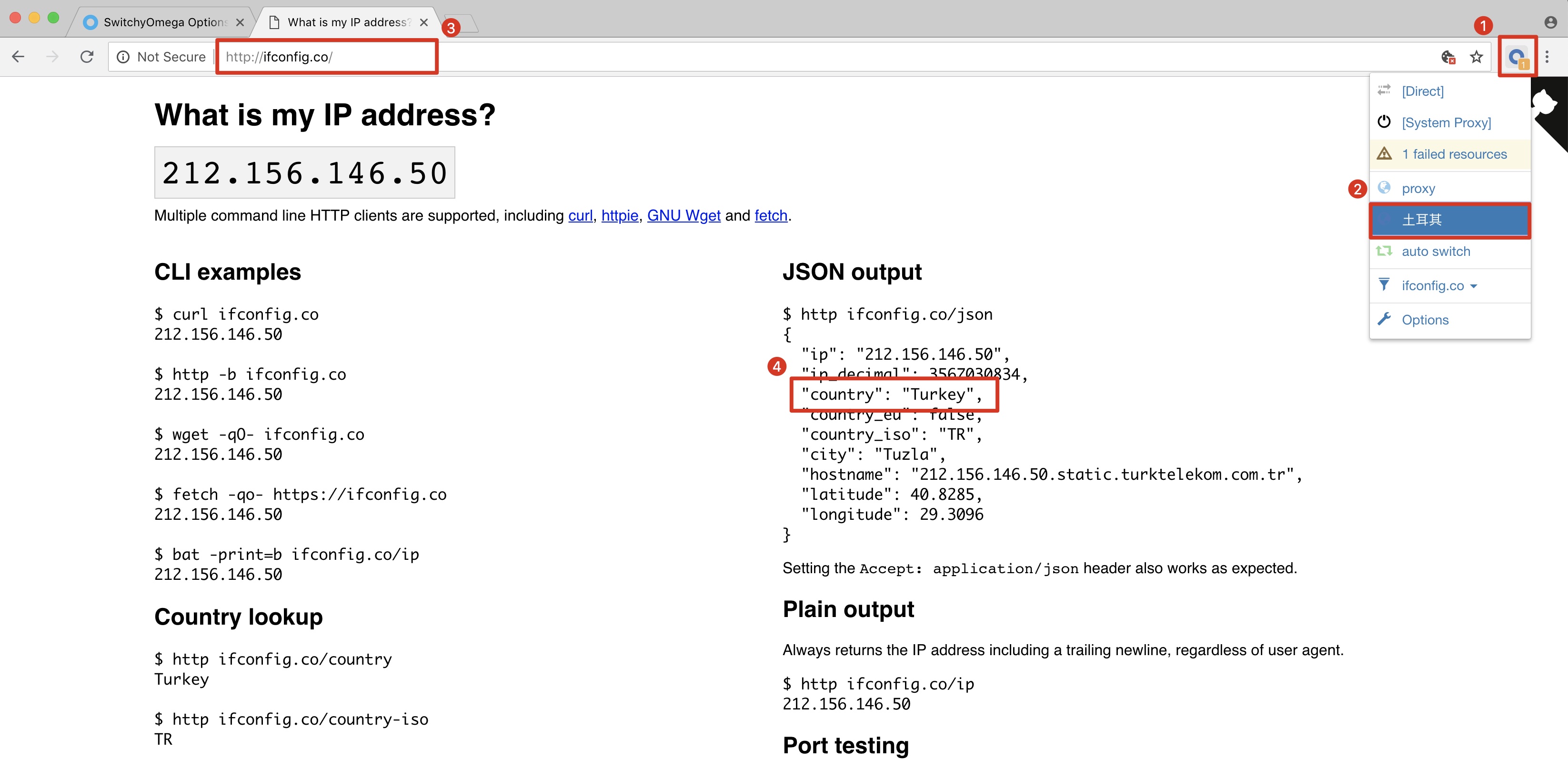The width and height of the screenshot is (1568, 769).
Task: Click the cookies blocked icon in the address bar
Action: pyautogui.click(x=1448, y=57)
